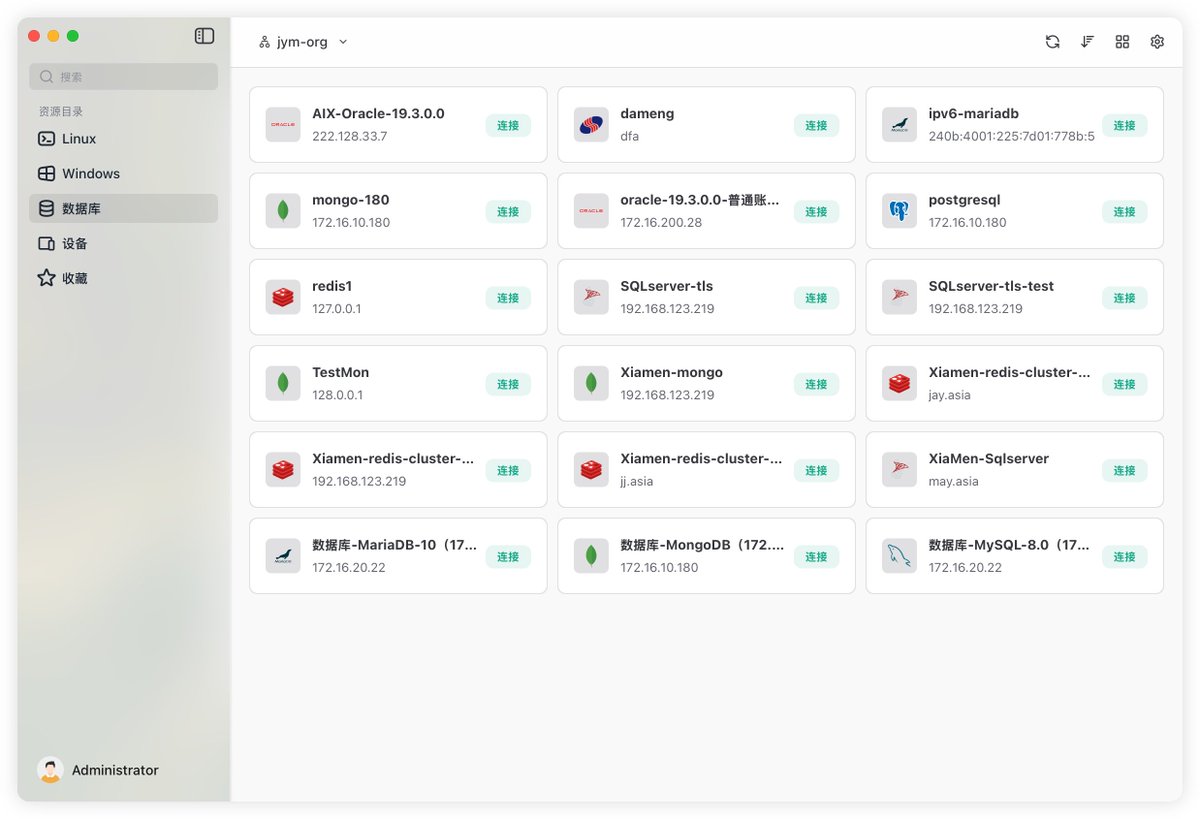
Task: Select 收藏 favorites in the sidebar
Action: click(124, 279)
